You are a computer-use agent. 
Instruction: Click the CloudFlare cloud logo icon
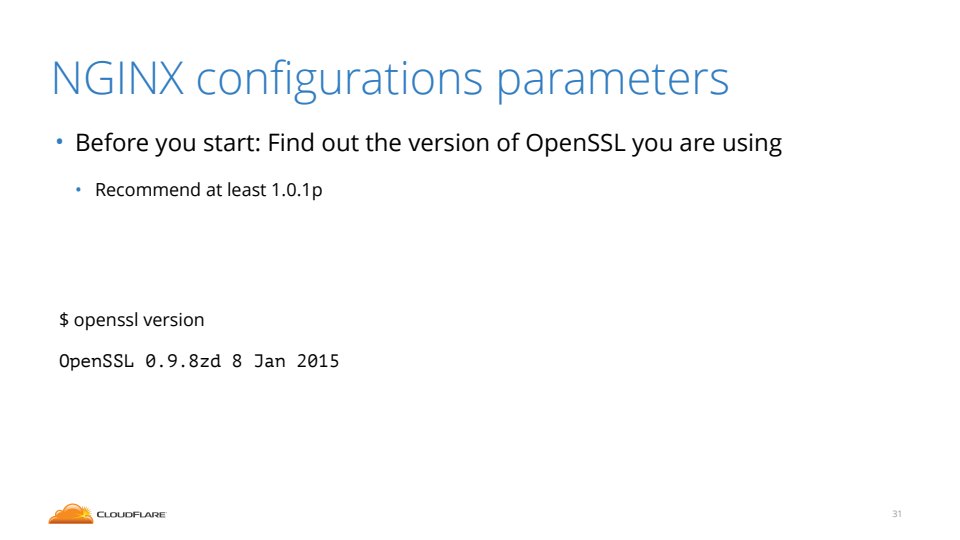pyautogui.click(x=69, y=513)
